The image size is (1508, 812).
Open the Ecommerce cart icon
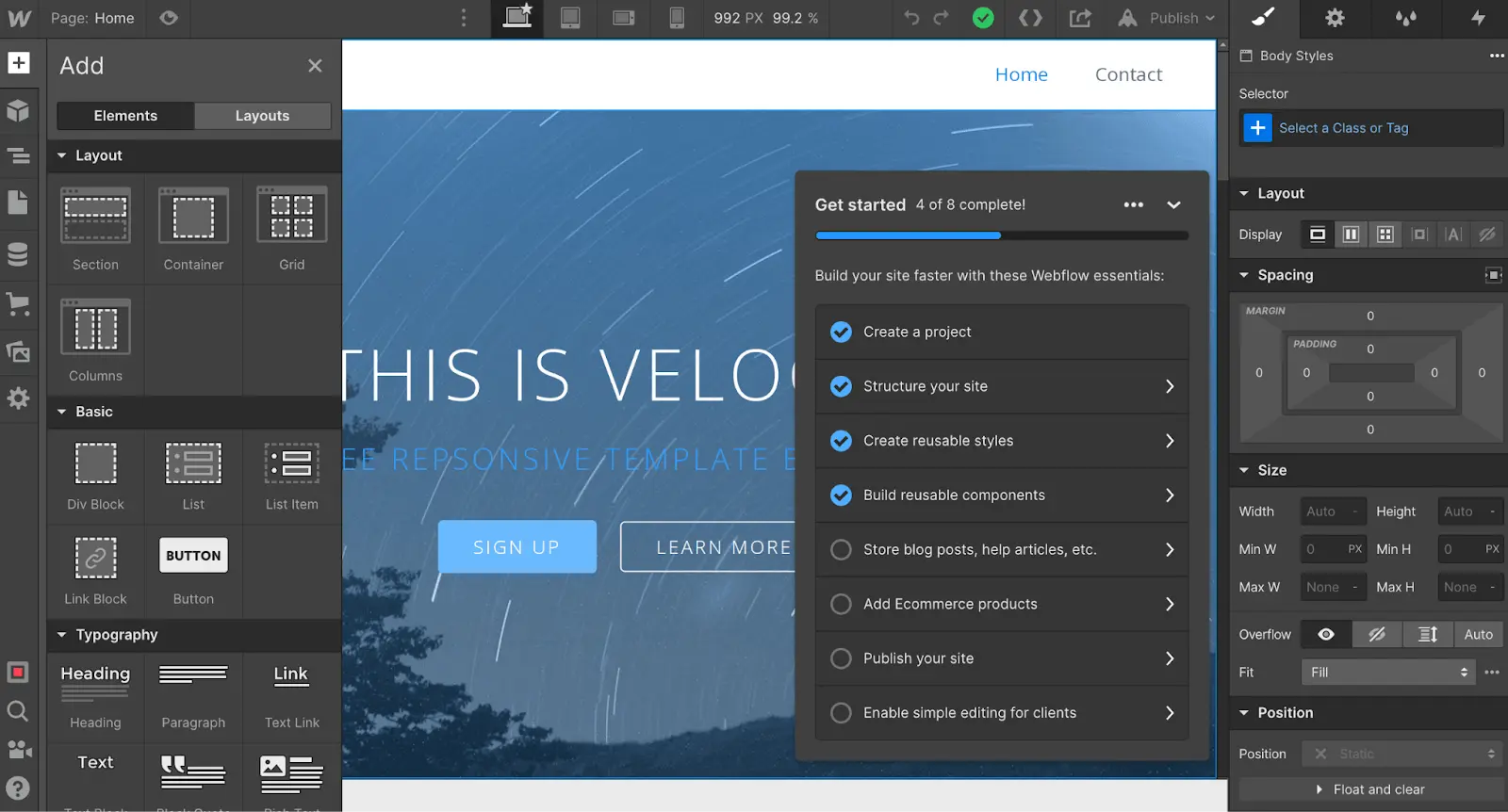(18, 303)
